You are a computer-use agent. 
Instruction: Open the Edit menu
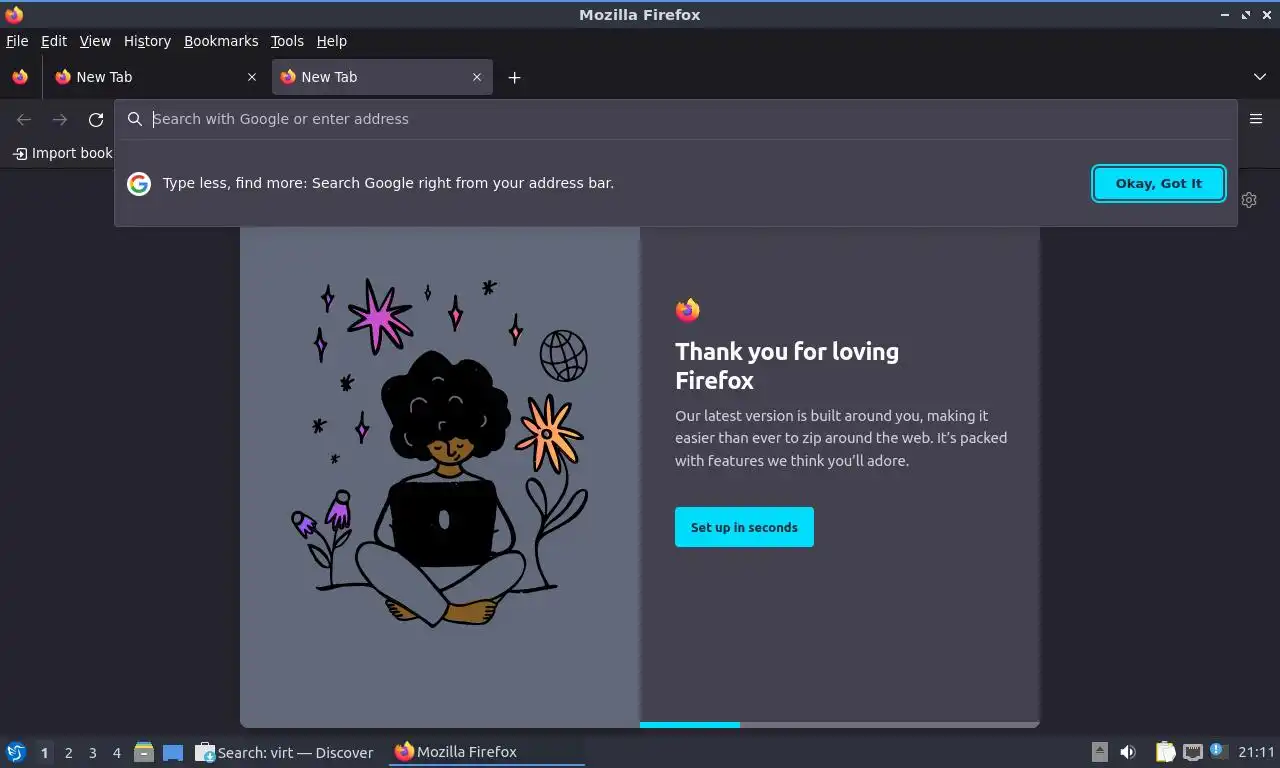[54, 41]
